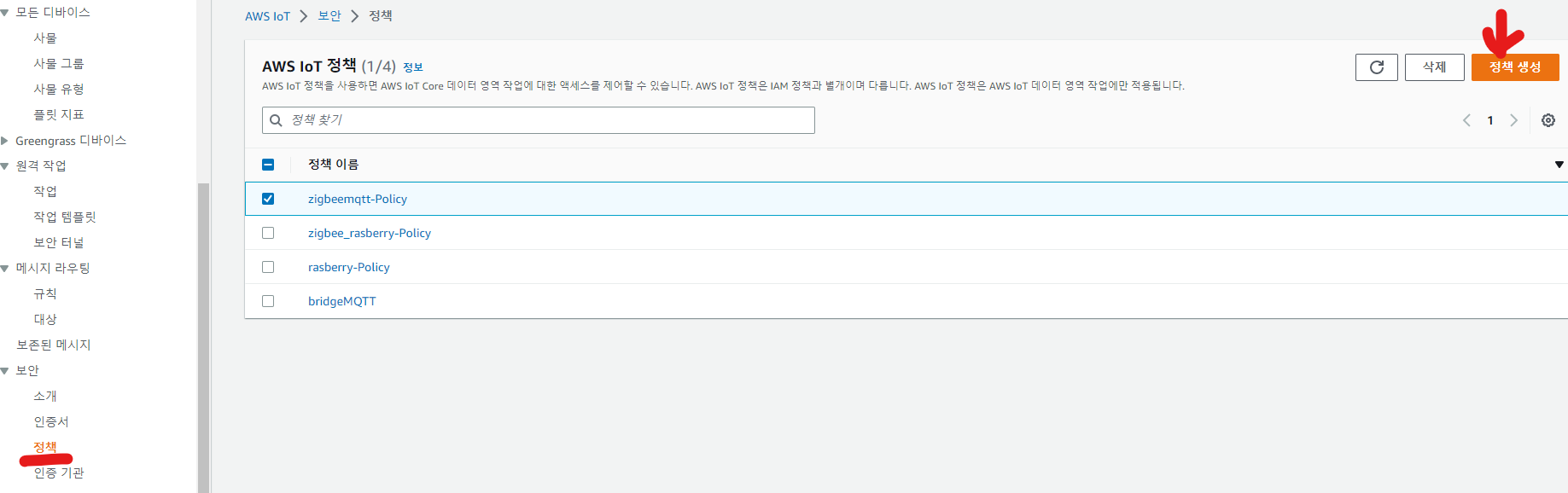The height and width of the screenshot is (493, 1568).
Task: Go to previous page arrow
Action: click(x=1466, y=120)
